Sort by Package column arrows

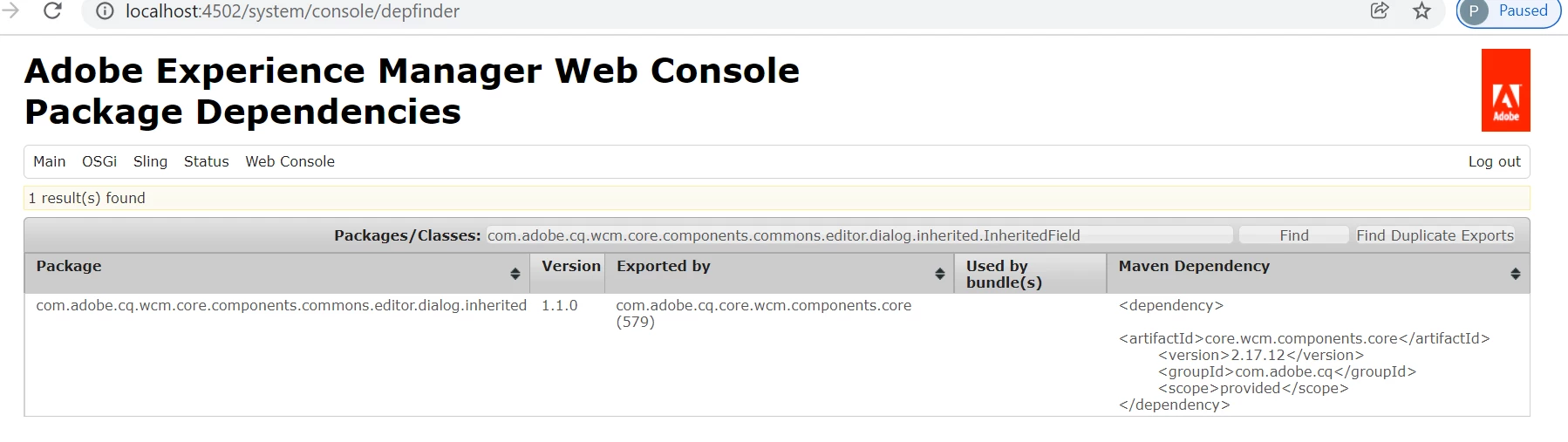[x=515, y=274]
